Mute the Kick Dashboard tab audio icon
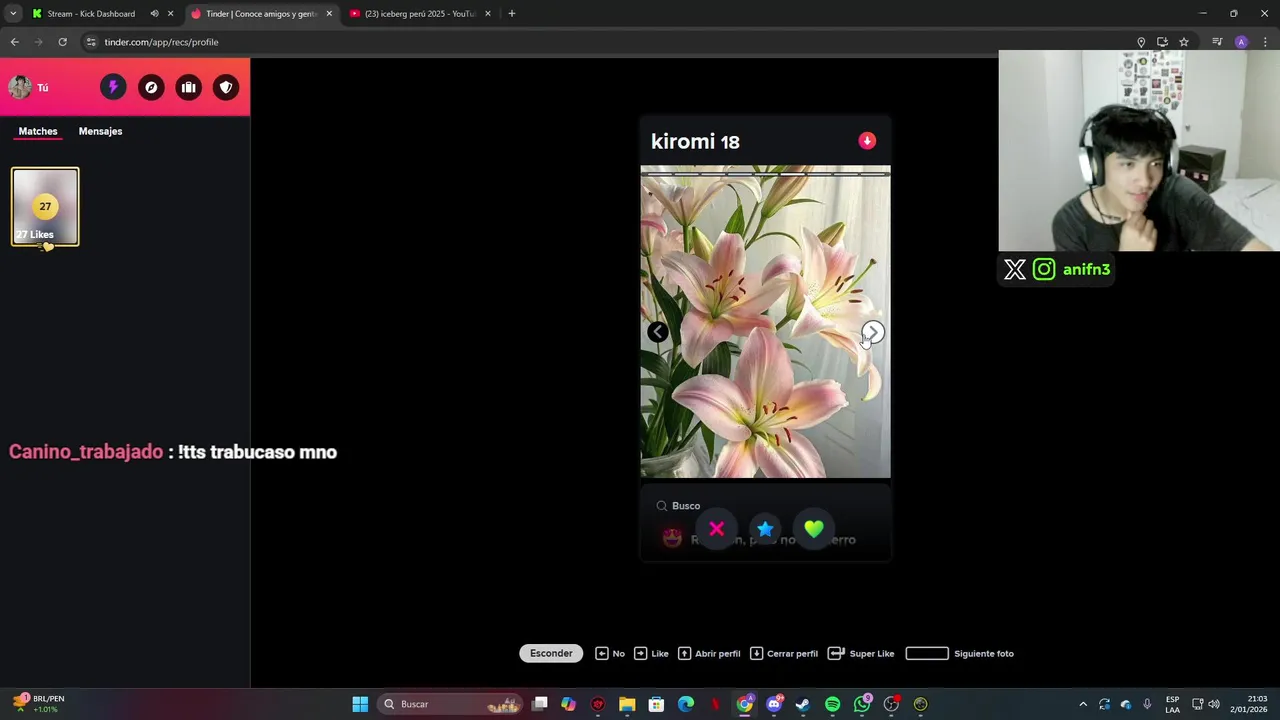This screenshot has width=1280, height=720. [154, 14]
